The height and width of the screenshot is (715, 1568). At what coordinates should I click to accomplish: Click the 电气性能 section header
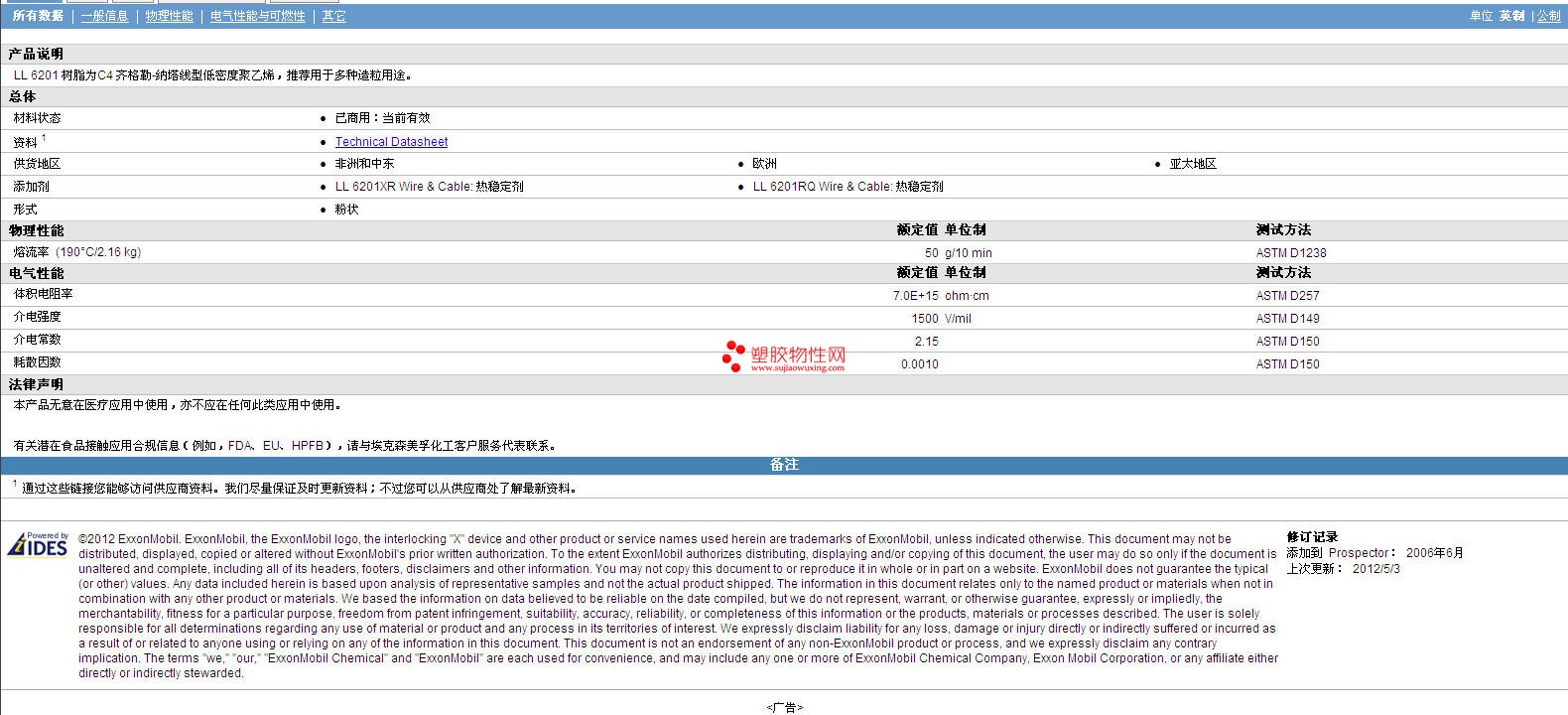tap(36, 273)
